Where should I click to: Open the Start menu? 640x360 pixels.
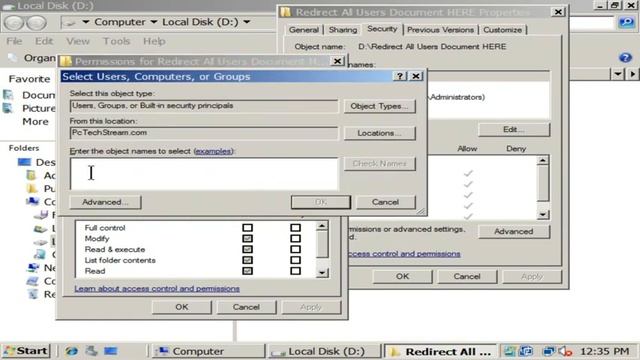(x=26, y=351)
